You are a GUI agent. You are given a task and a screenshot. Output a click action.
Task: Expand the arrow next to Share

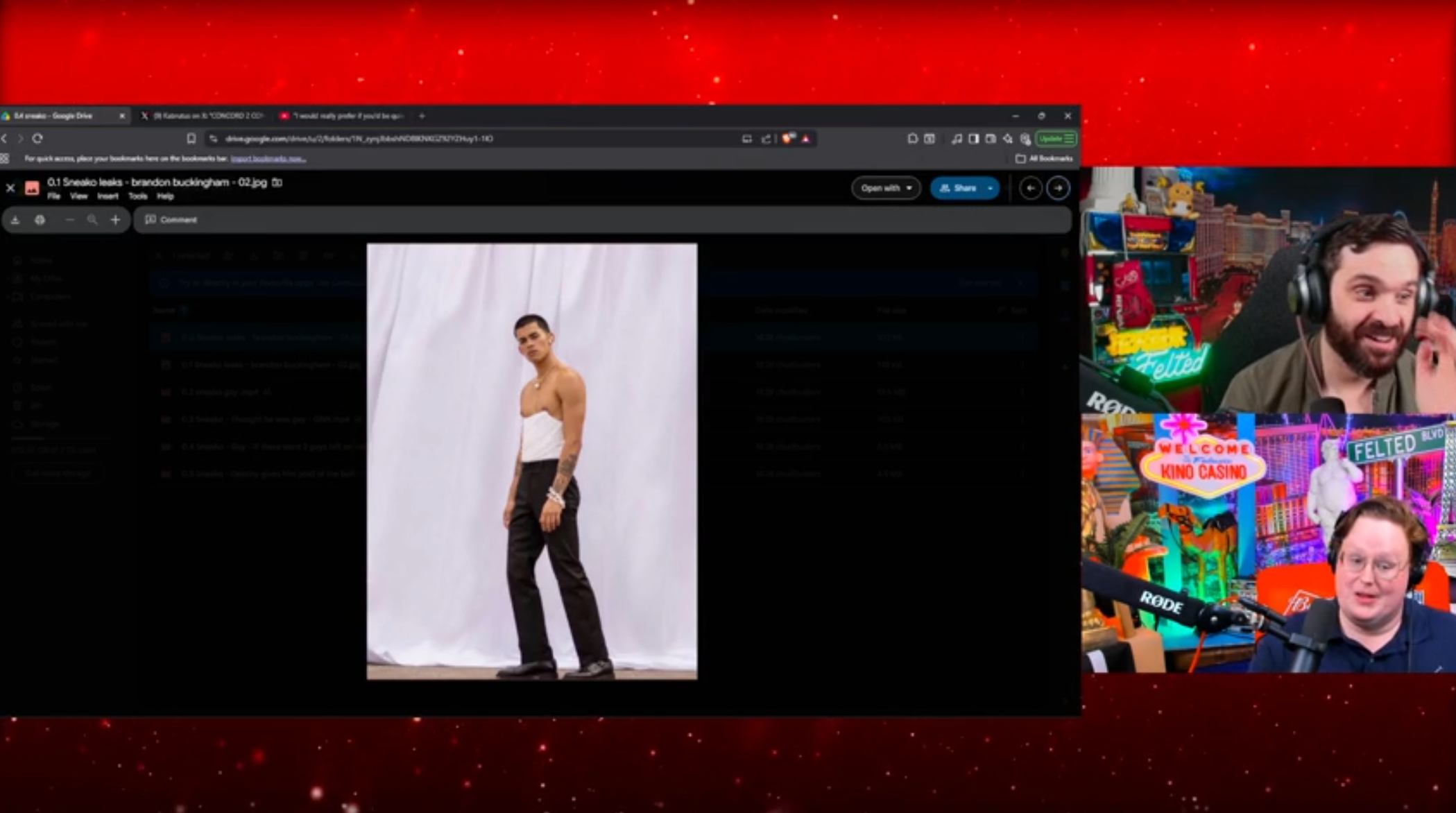click(x=991, y=188)
